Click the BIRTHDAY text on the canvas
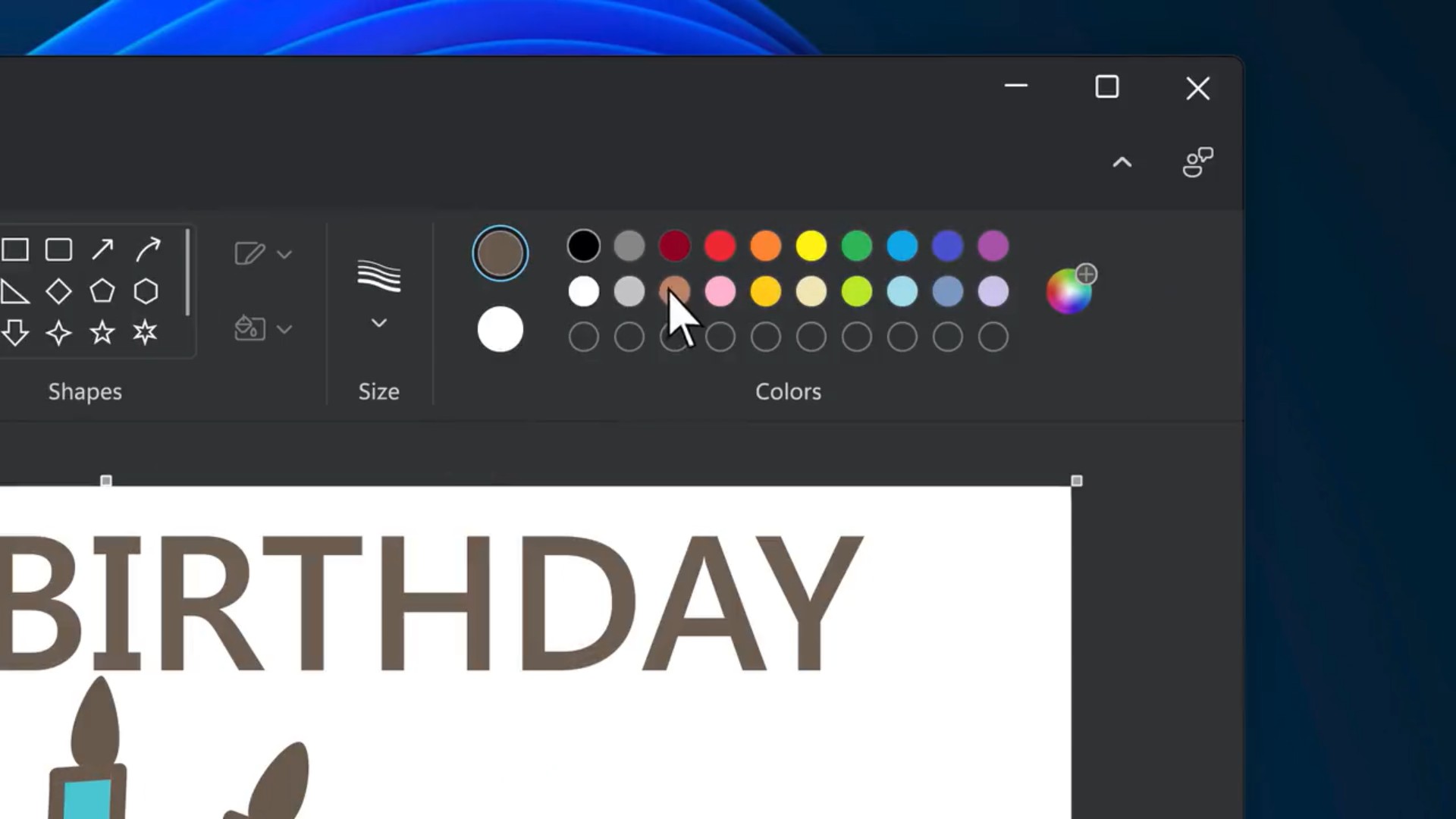1456x819 pixels. tap(431, 604)
